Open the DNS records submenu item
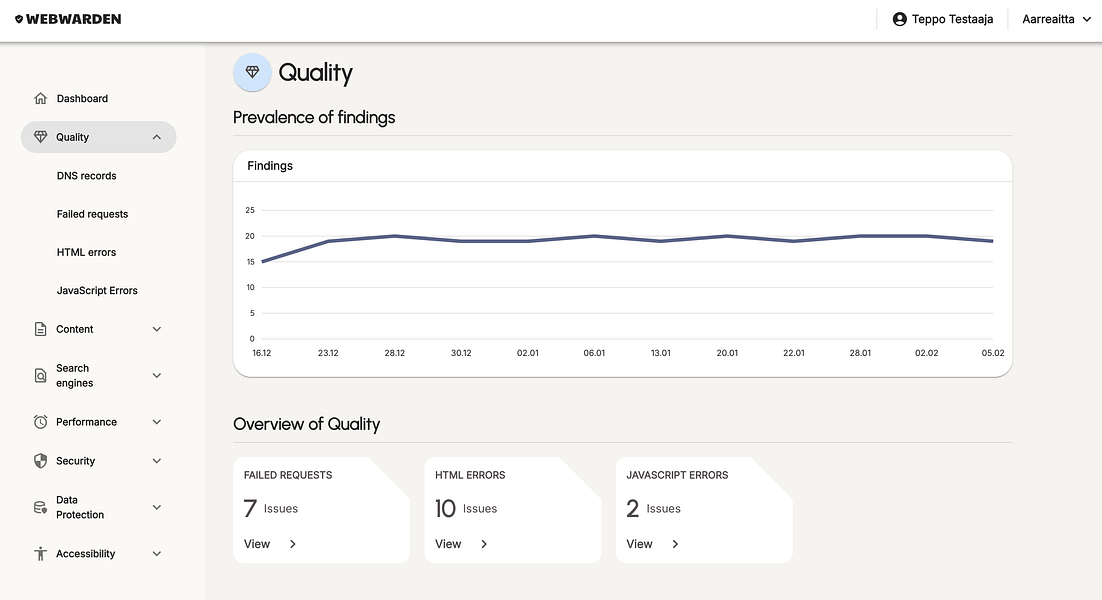This screenshot has width=1102, height=600. 86,176
